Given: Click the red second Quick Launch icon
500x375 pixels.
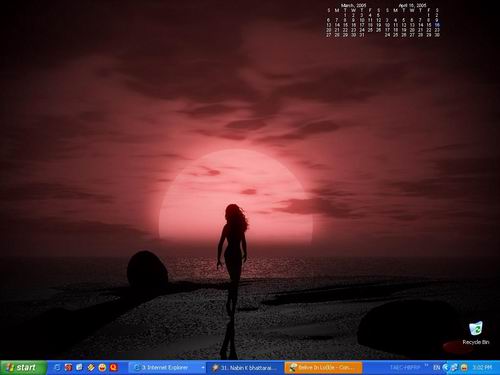Looking at the screenshot, I should pos(68,368).
